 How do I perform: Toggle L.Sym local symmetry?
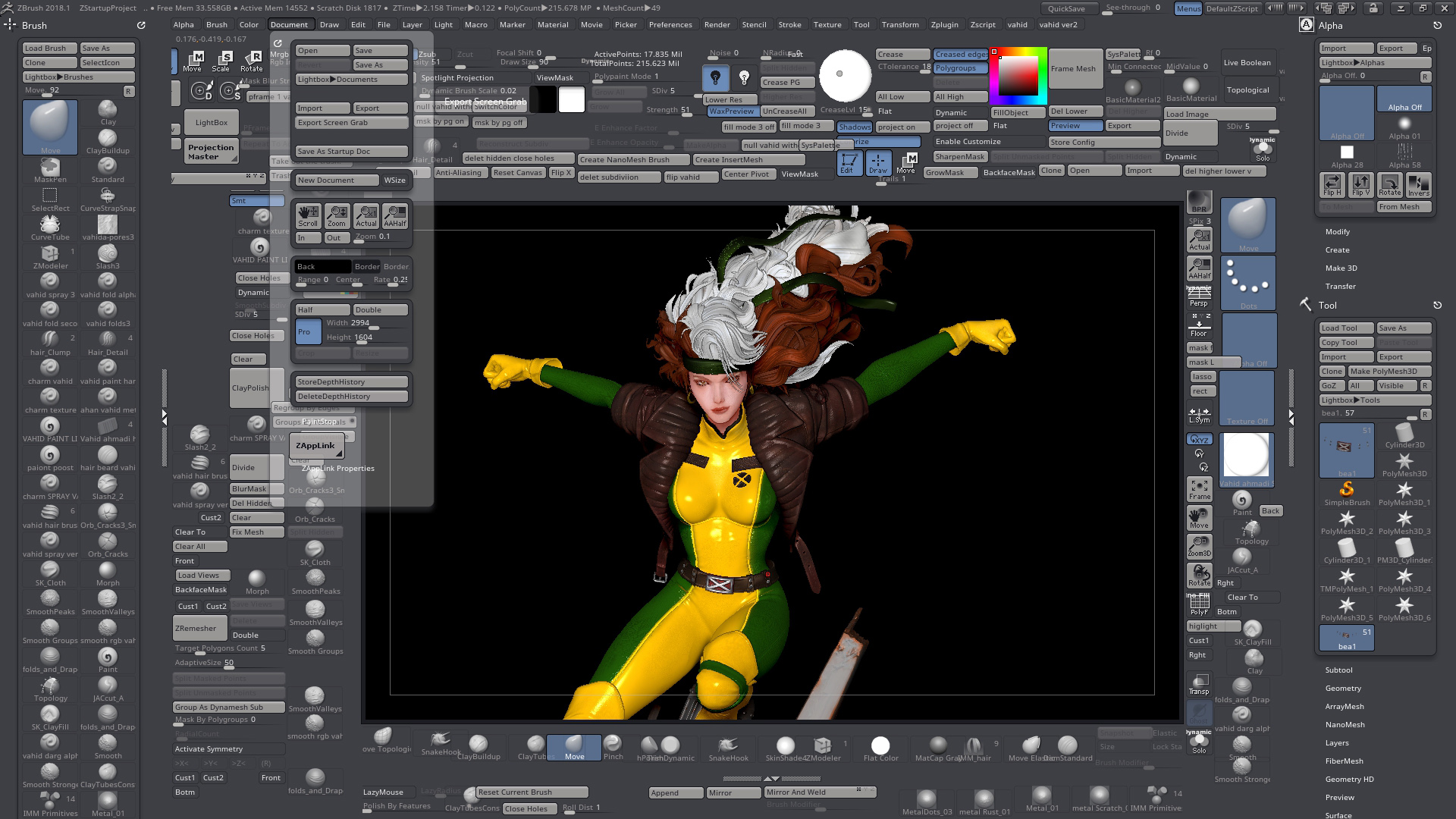click(x=1199, y=415)
